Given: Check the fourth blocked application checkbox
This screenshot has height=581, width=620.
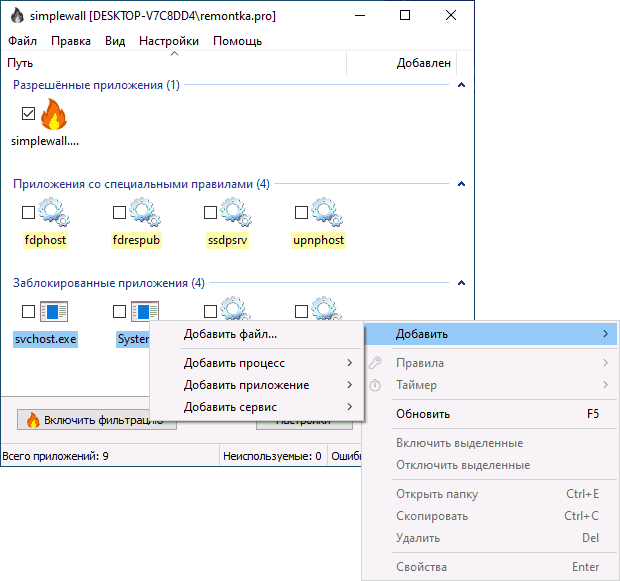Looking at the screenshot, I should pos(301,311).
